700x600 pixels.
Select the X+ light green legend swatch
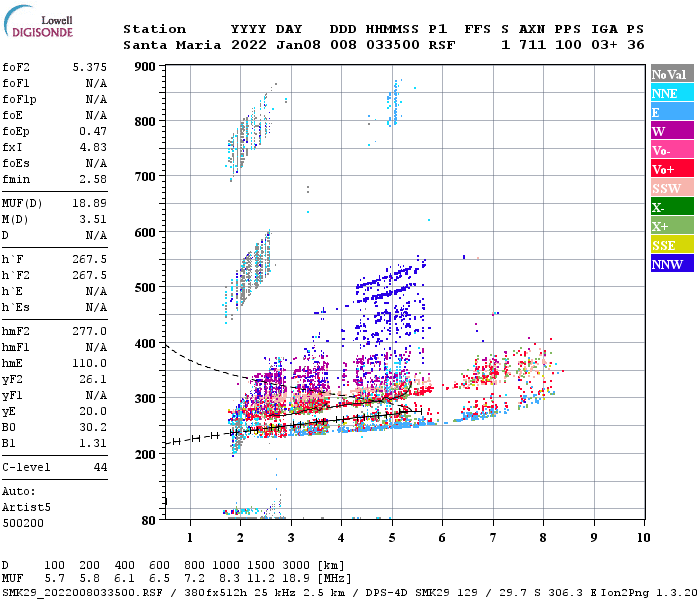(672, 225)
